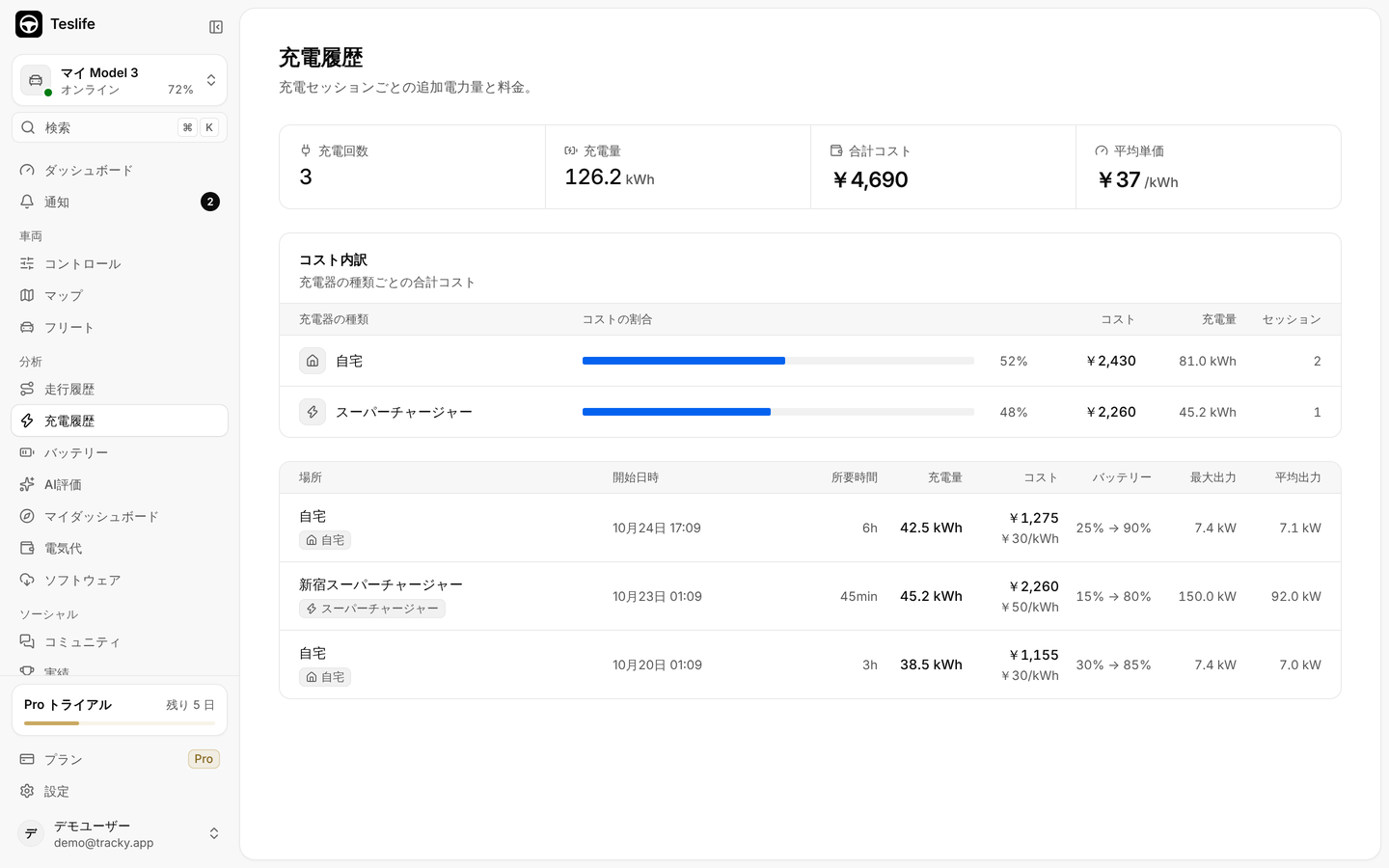Click the notification count badge showing 2
Screen dimensions: 1389x868
click(210, 202)
